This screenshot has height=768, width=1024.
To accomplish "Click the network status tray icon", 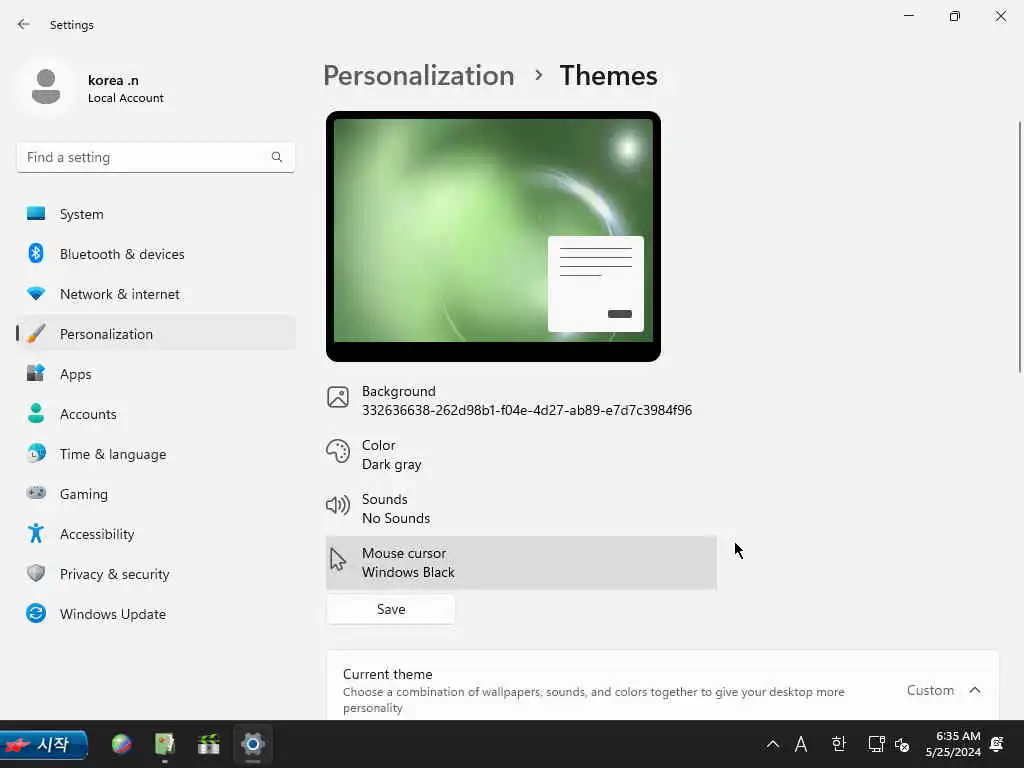I will [x=876, y=744].
